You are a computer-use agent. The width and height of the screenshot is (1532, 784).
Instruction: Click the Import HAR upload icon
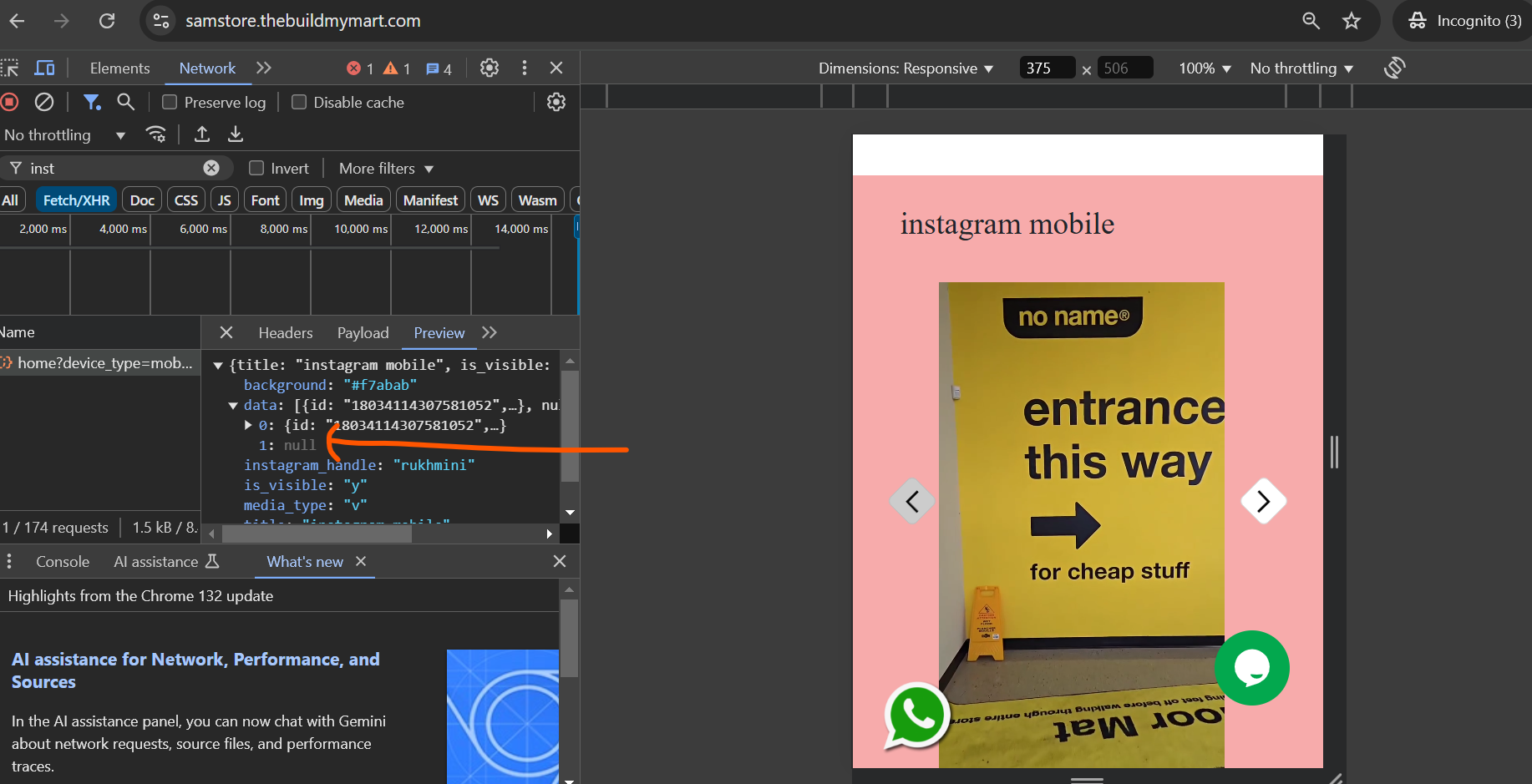(202, 134)
